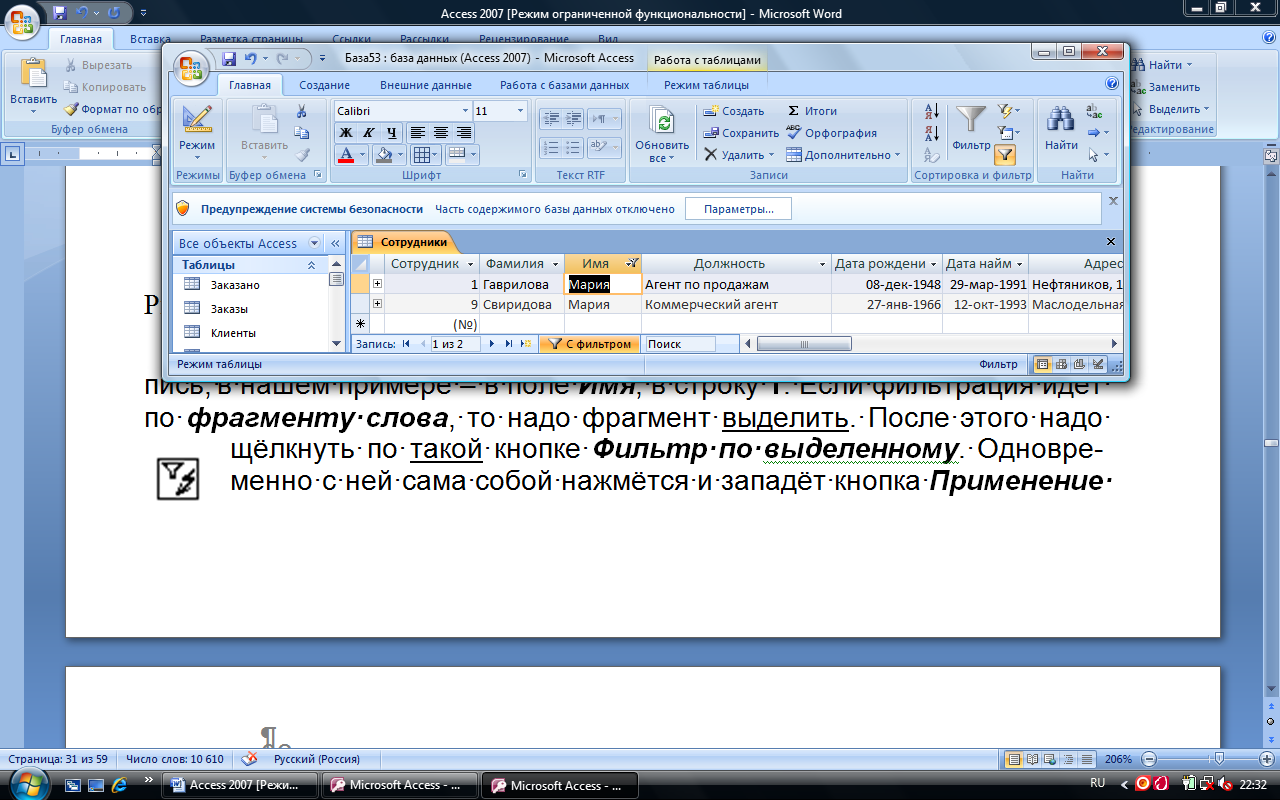
Task: Click the clear all sorts eraser icon
Action: [x=932, y=155]
